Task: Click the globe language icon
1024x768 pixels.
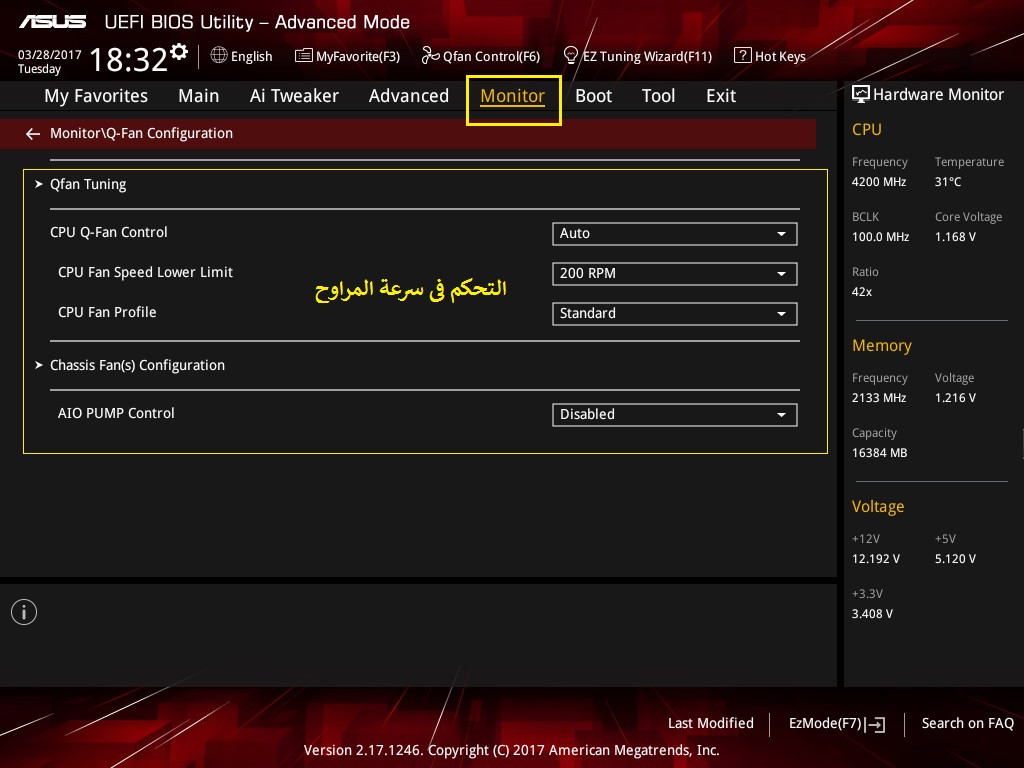Action: click(x=219, y=55)
